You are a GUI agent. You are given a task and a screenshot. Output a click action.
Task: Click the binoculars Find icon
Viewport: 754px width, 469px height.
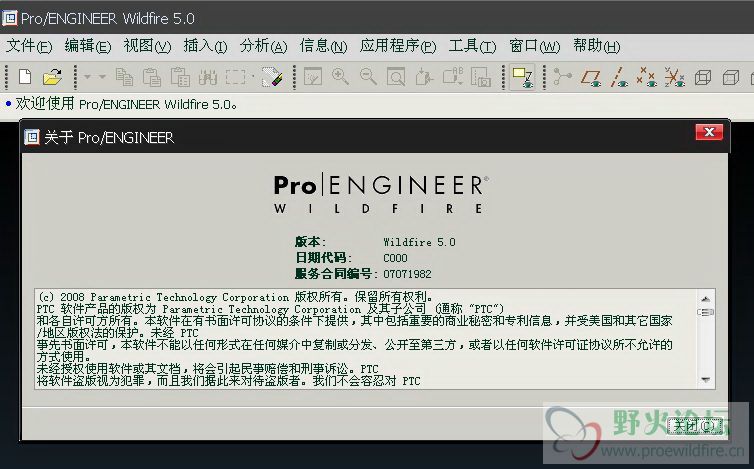point(208,77)
